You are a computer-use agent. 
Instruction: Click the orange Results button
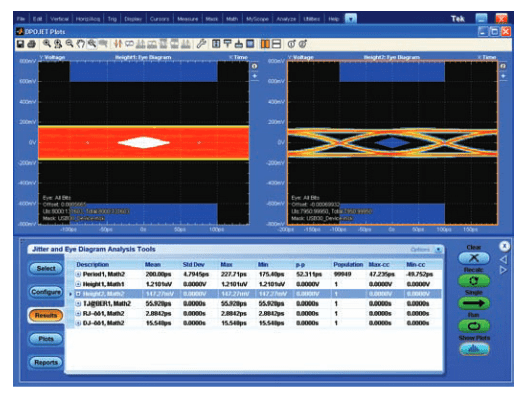click(46, 315)
